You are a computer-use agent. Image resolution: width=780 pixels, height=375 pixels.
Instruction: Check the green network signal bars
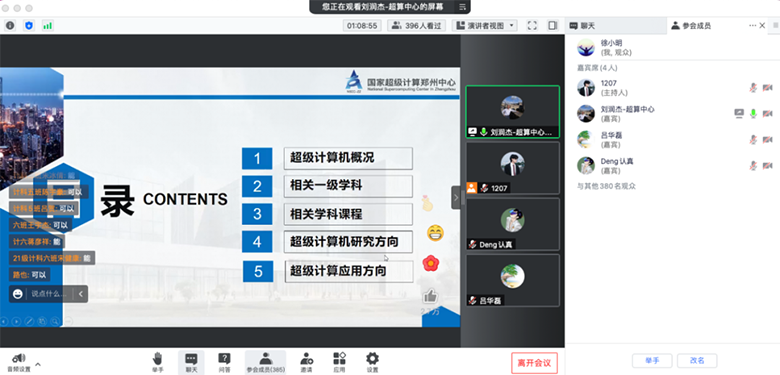point(47,25)
